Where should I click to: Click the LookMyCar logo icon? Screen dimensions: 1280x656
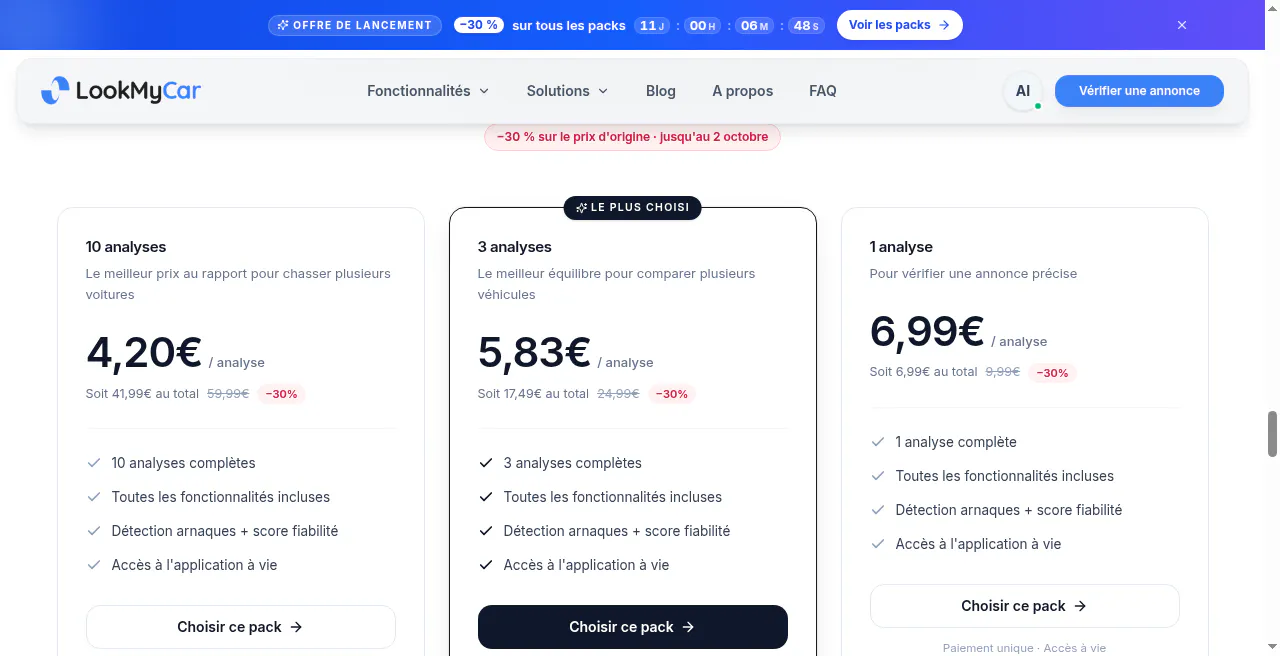point(55,91)
